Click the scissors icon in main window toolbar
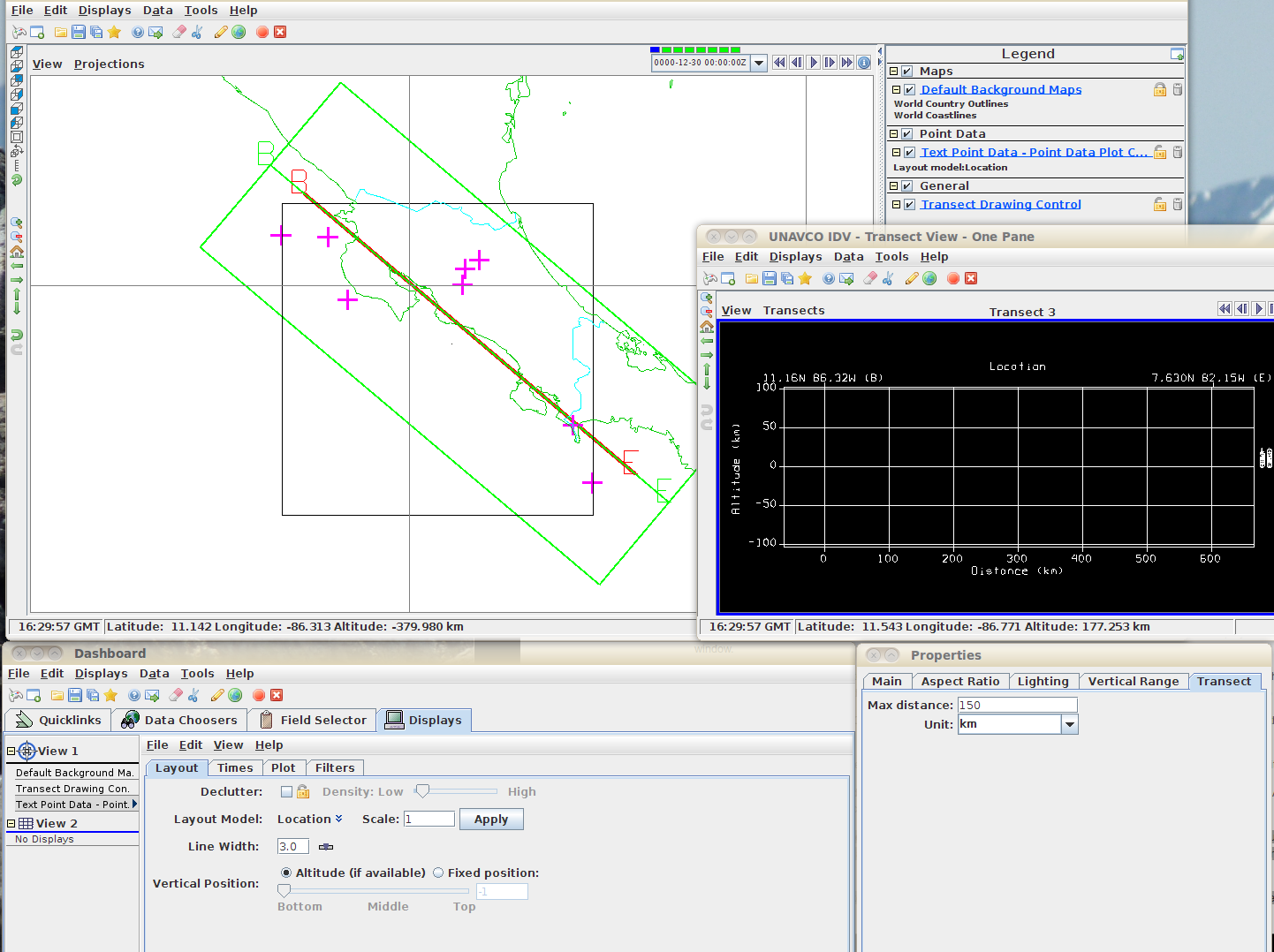The width and height of the screenshot is (1274, 952). pyautogui.click(x=197, y=33)
